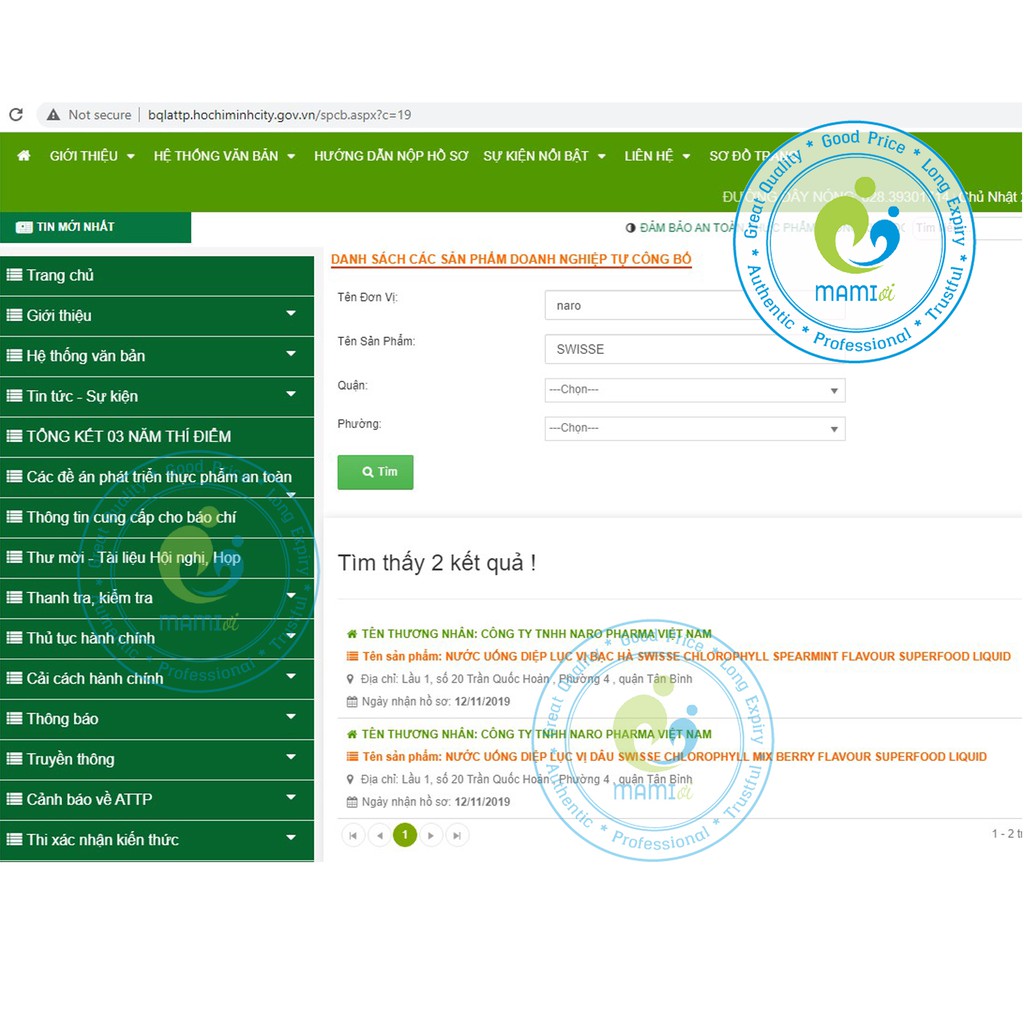
Task: Click the newspaper icon in TIN MỚI NHẤT
Action: (24, 227)
